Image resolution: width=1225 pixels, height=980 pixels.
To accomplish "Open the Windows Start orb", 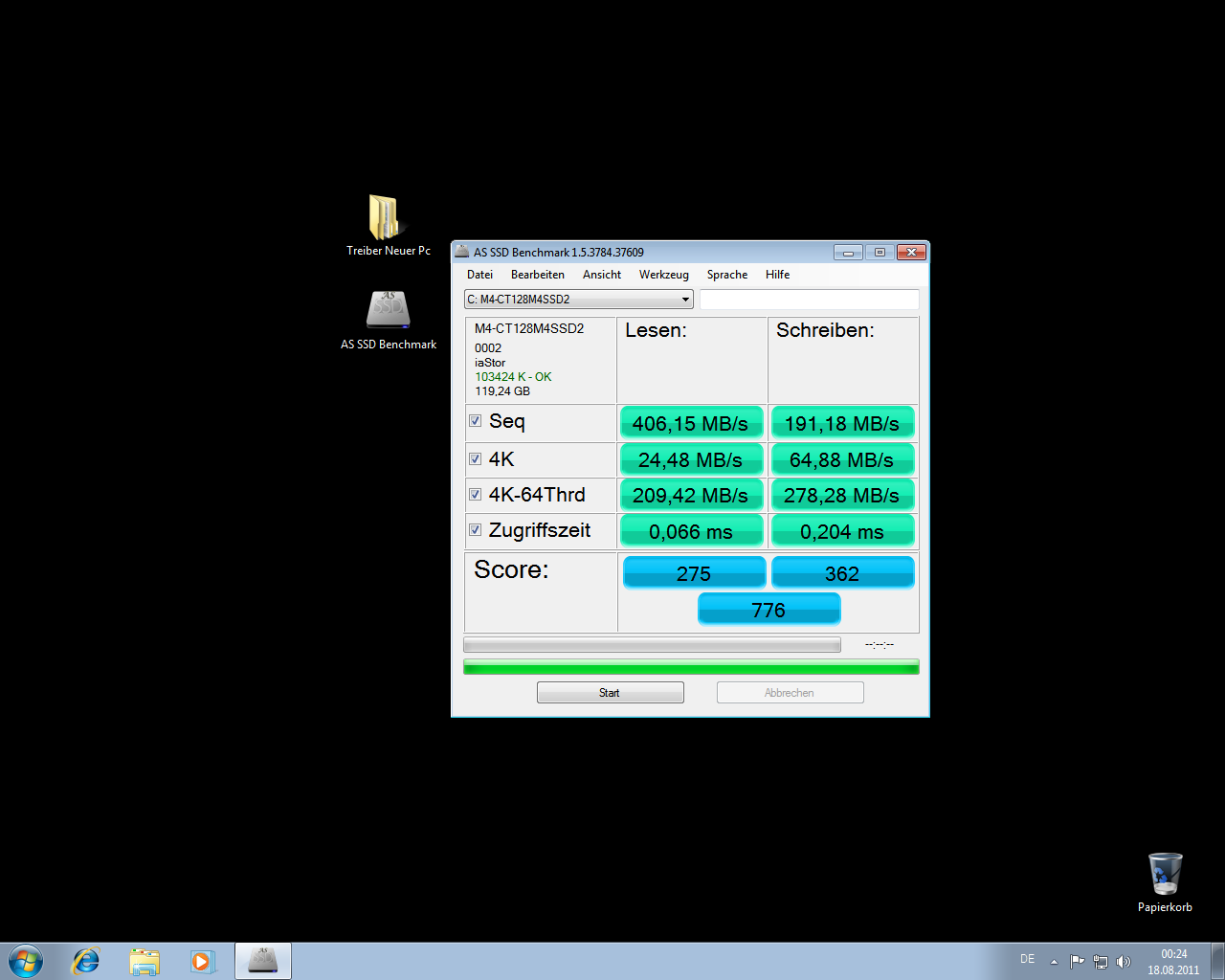I will 26,961.
